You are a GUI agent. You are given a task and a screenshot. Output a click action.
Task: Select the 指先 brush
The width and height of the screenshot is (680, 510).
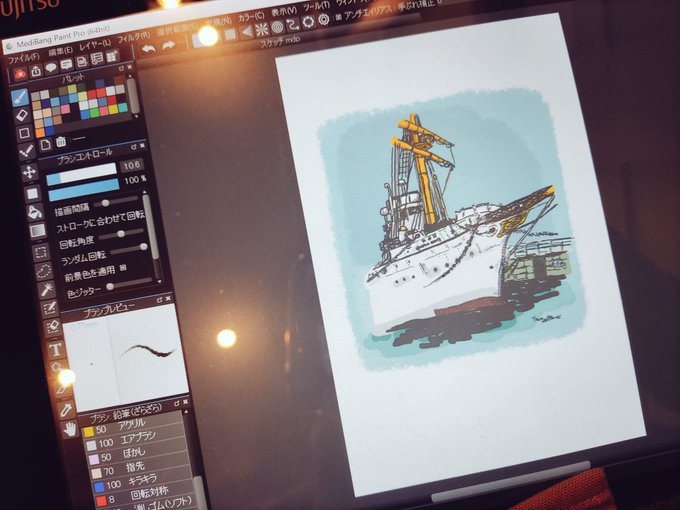[141, 468]
